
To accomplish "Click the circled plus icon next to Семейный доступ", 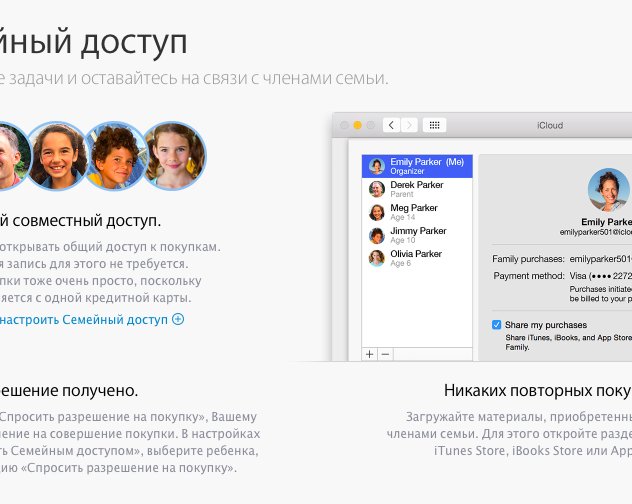I will click(x=178, y=319).
